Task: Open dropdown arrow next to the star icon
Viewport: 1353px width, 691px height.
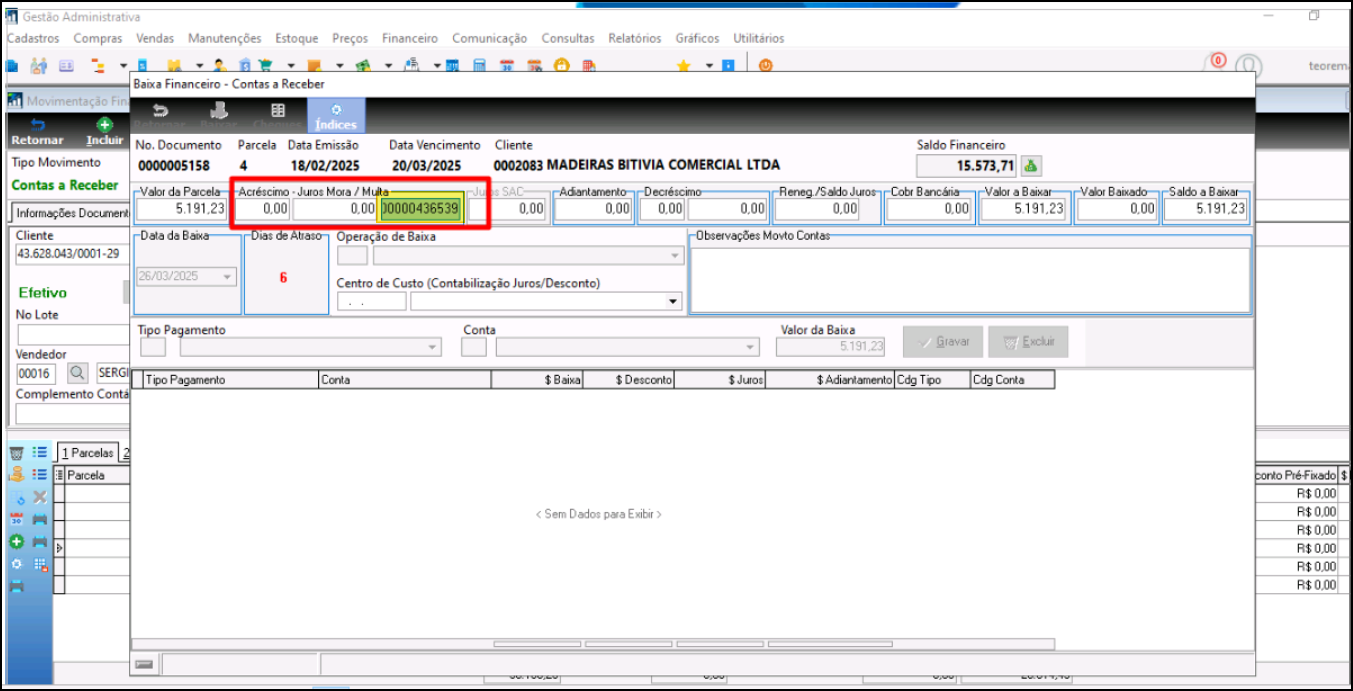Action: coord(709,66)
